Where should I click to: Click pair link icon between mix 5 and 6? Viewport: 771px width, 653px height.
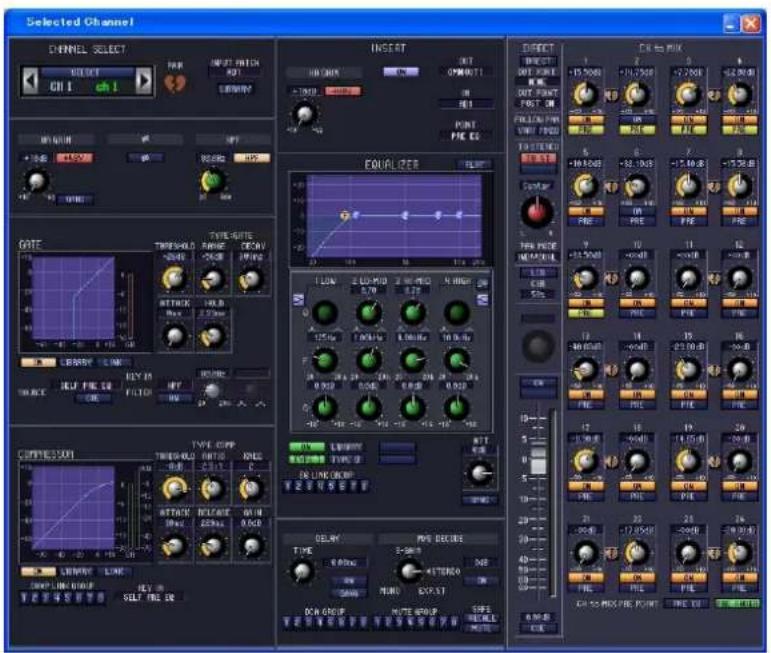[611, 187]
